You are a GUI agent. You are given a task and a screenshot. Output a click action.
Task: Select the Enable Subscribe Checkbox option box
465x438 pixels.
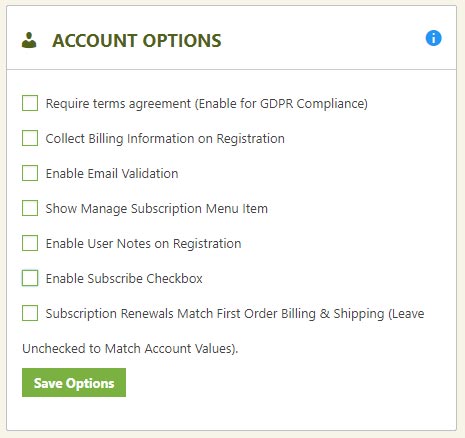pyautogui.click(x=30, y=278)
